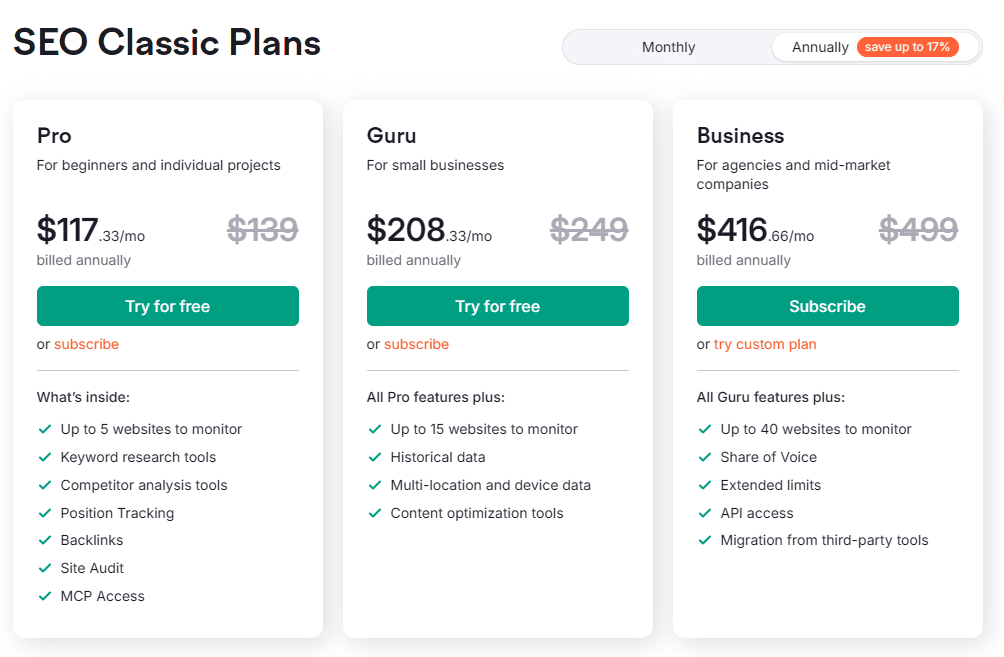Click 'try custom plan' under Business
This screenshot has height=657, width=1004.
click(765, 344)
